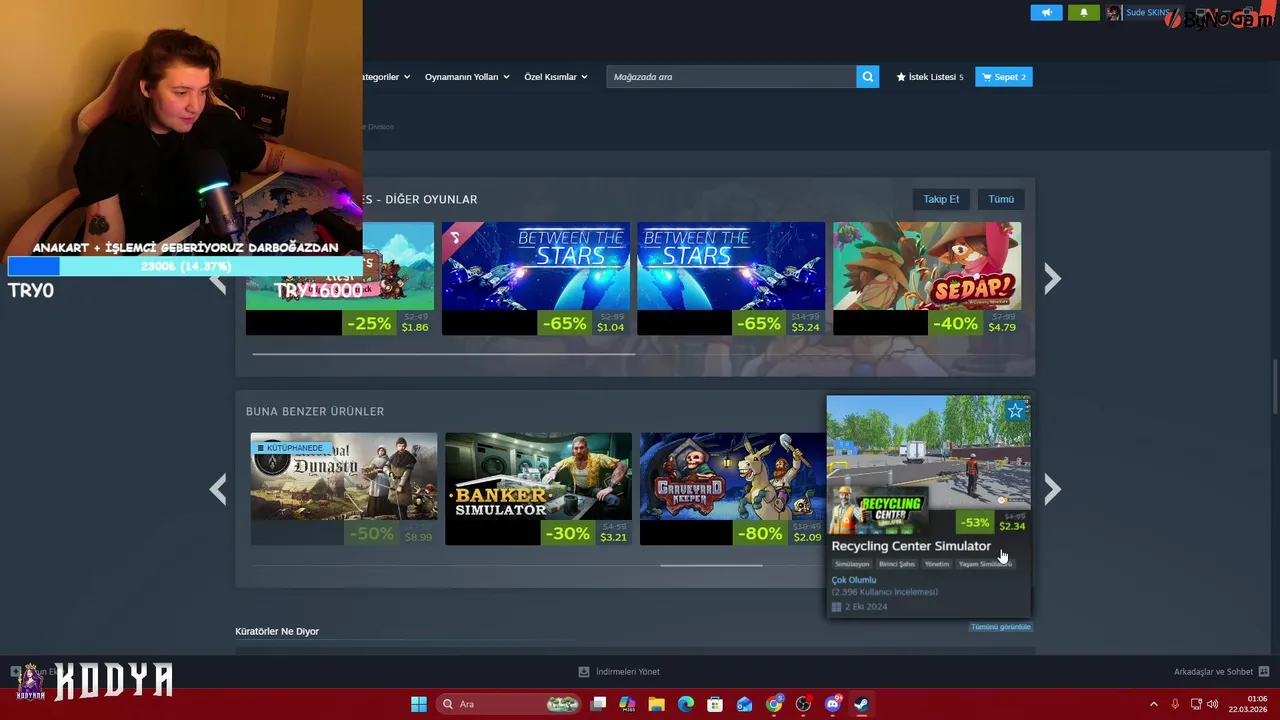Click the taskbar Ara search box
The image size is (1280, 720).
[x=509, y=704]
